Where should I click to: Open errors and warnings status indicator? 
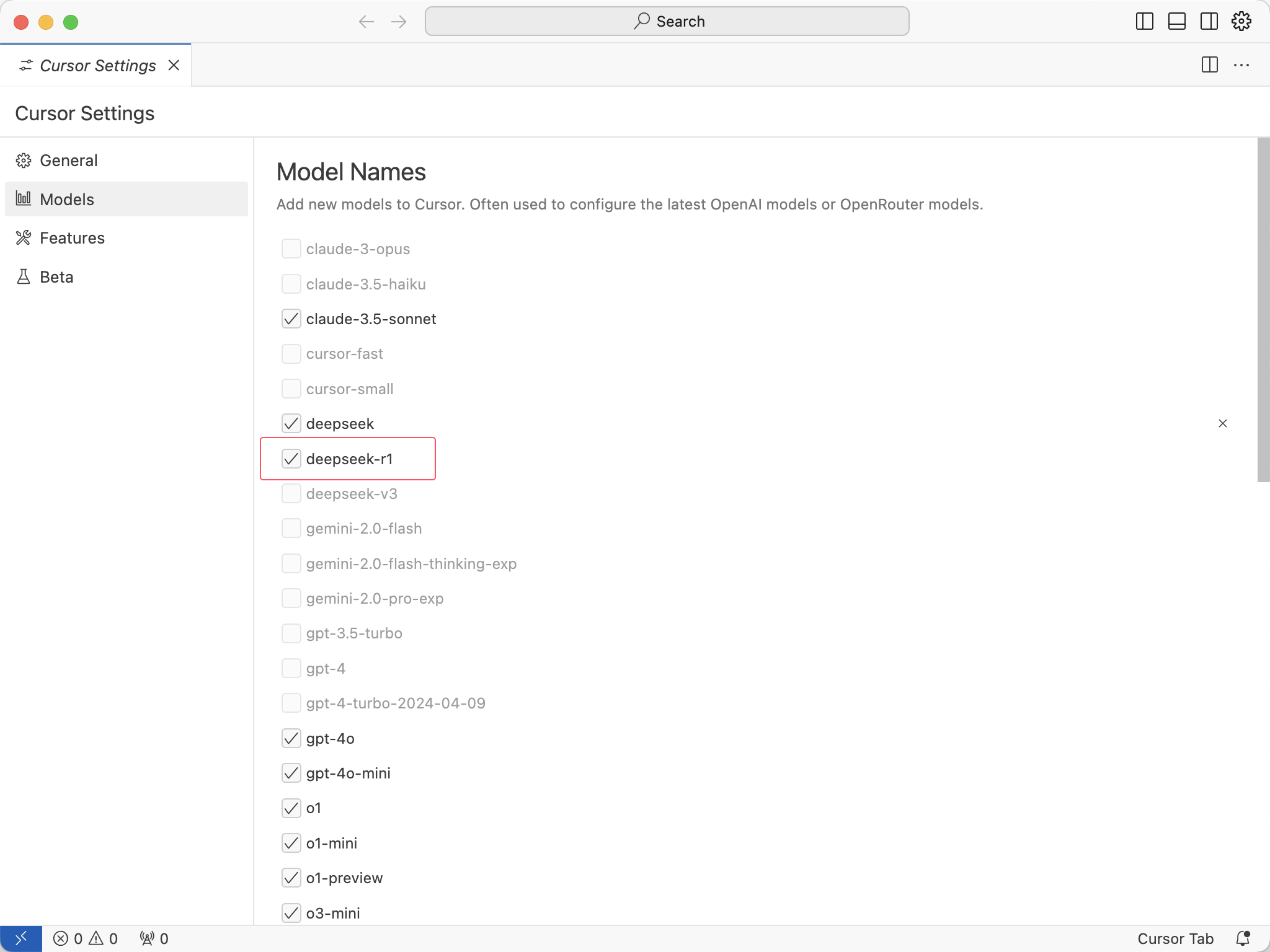[x=86, y=938]
